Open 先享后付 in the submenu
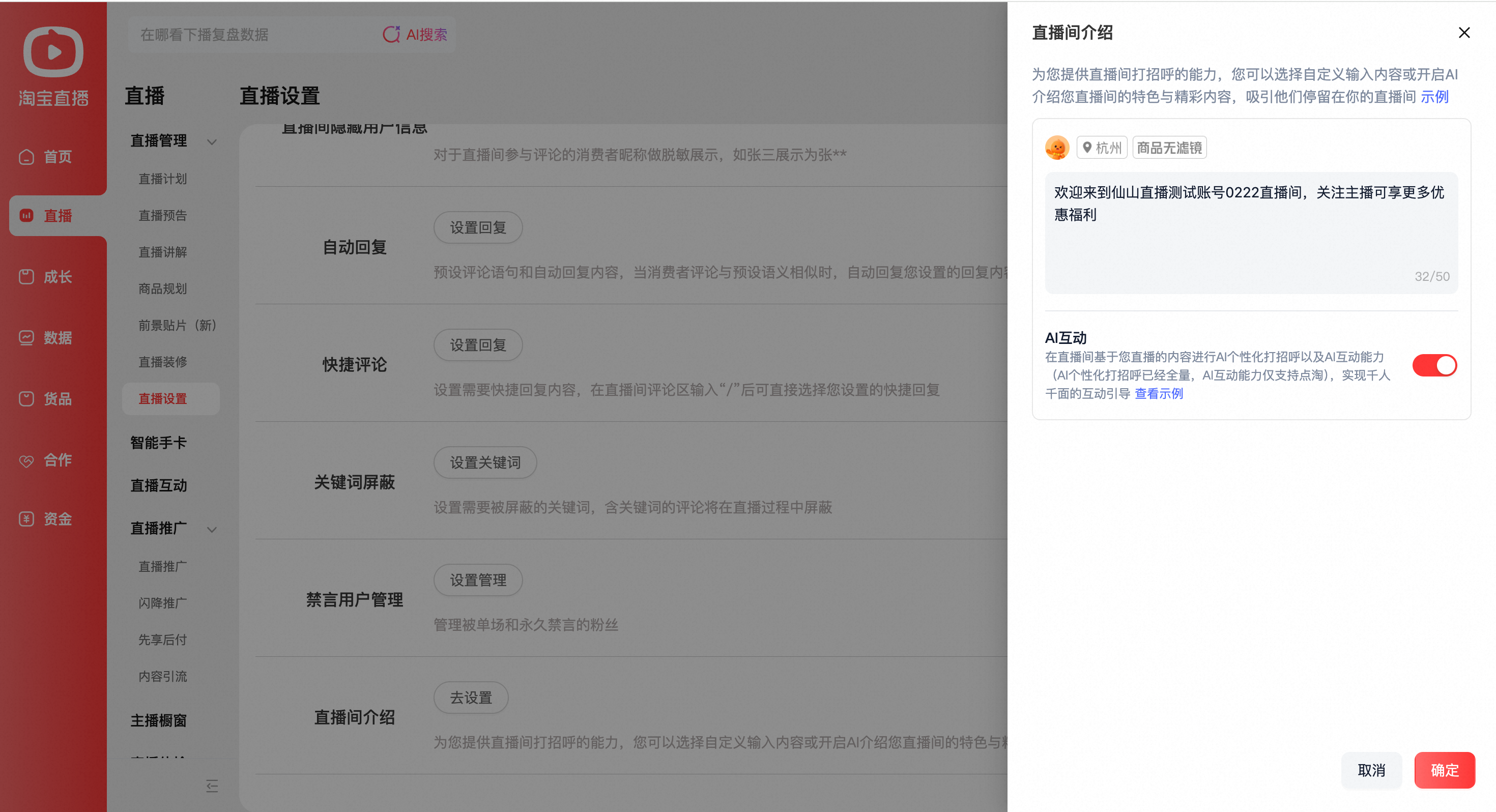 163,640
